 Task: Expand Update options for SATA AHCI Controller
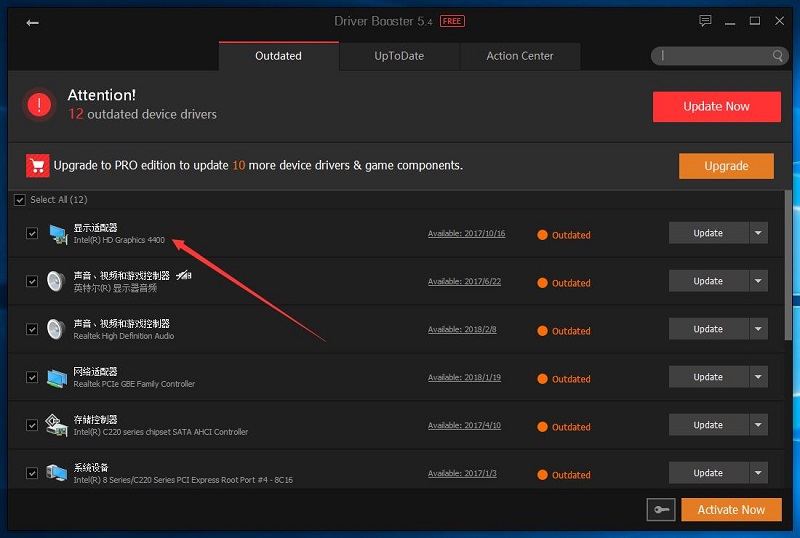point(758,425)
